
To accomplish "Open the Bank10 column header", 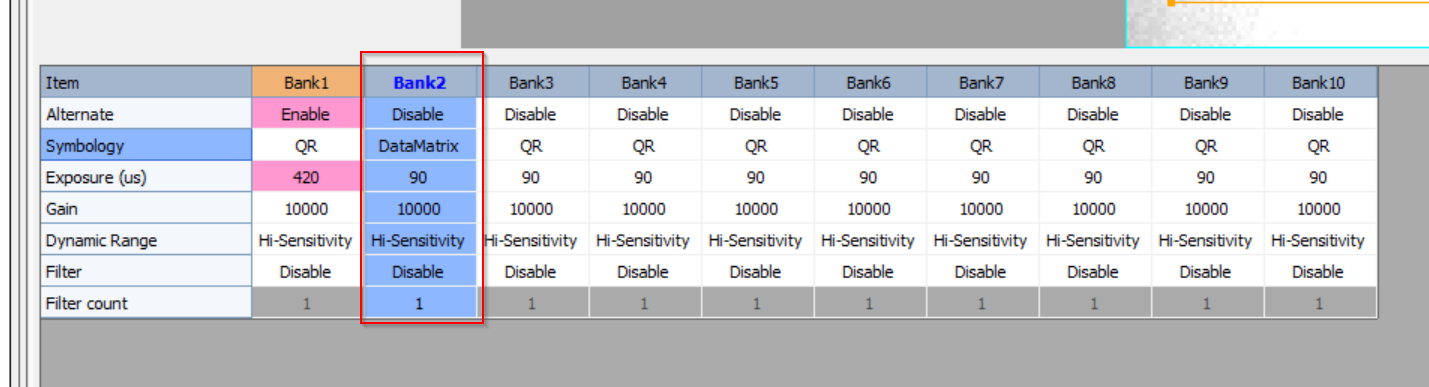I will [1319, 83].
